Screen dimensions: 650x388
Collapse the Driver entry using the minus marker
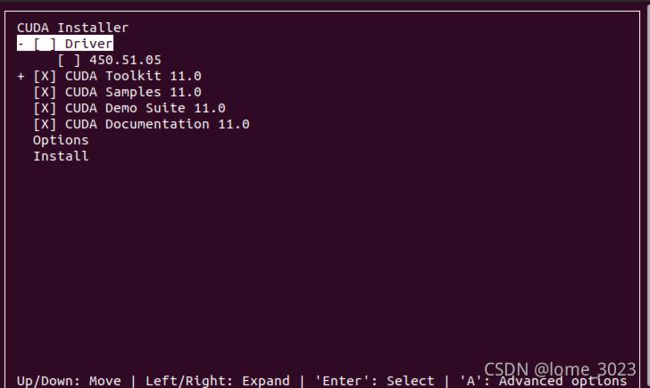point(21,44)
